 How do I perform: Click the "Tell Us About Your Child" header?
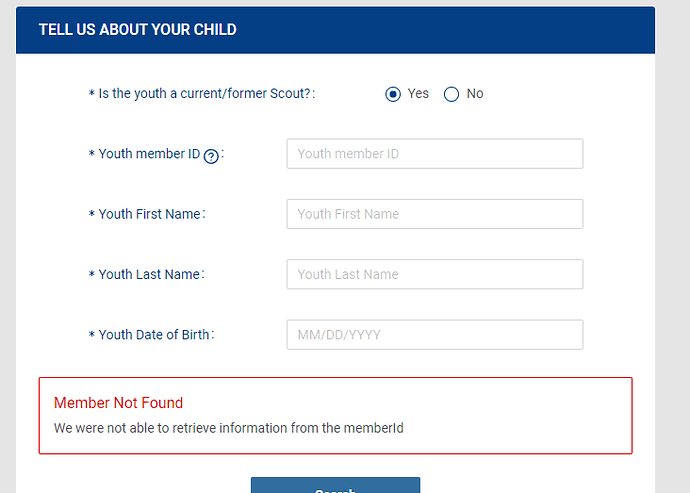click(138, 30)
